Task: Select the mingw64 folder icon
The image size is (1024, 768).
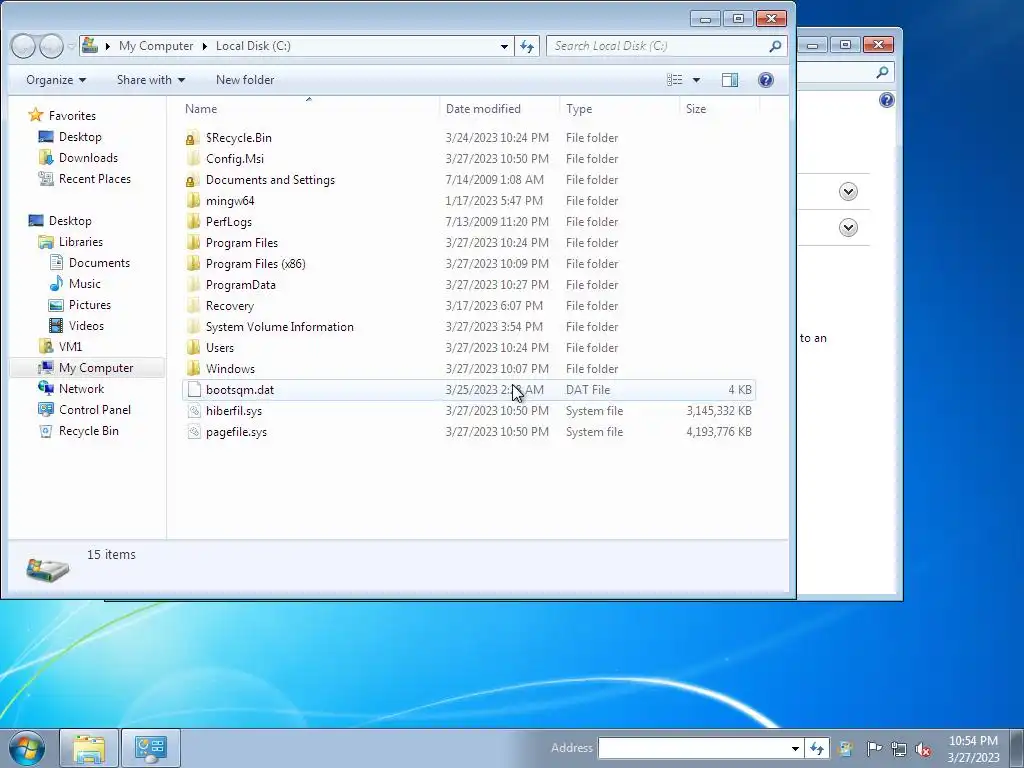Action: [193, 200]
